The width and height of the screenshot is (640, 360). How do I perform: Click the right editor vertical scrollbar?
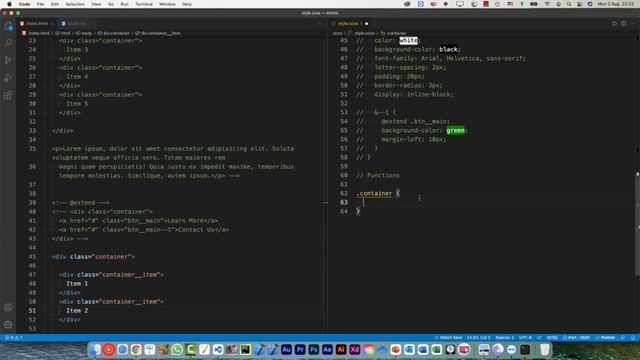(x=638, y=224)
